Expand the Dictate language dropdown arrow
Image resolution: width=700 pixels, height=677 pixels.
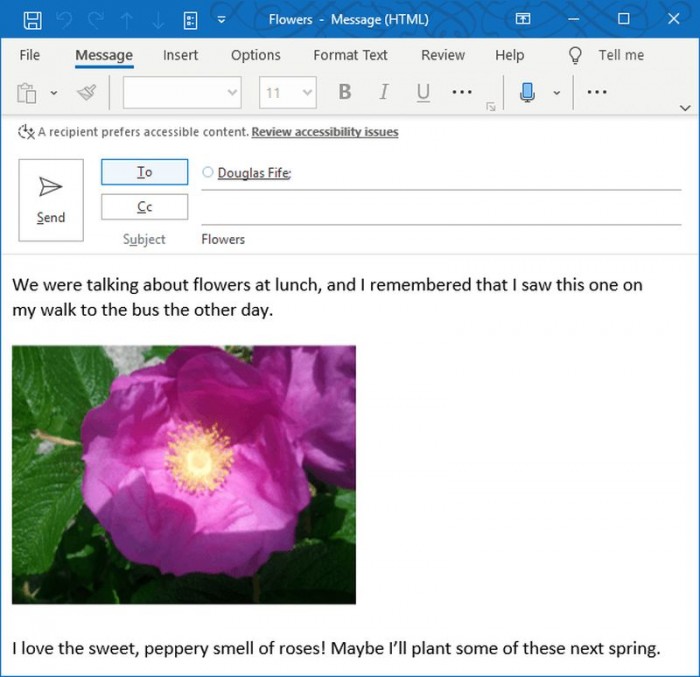click(x=557, y=93)
